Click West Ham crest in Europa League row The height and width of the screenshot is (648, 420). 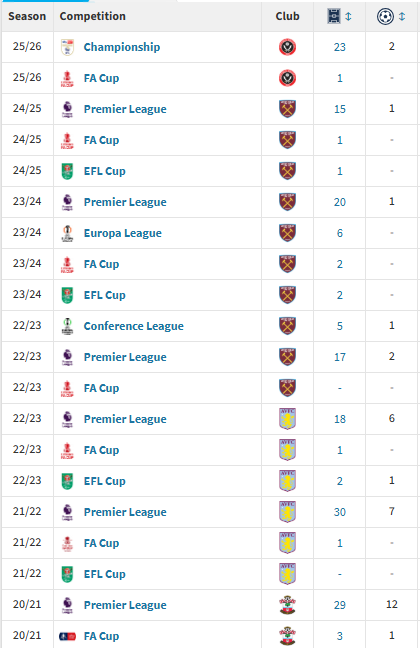287,233
